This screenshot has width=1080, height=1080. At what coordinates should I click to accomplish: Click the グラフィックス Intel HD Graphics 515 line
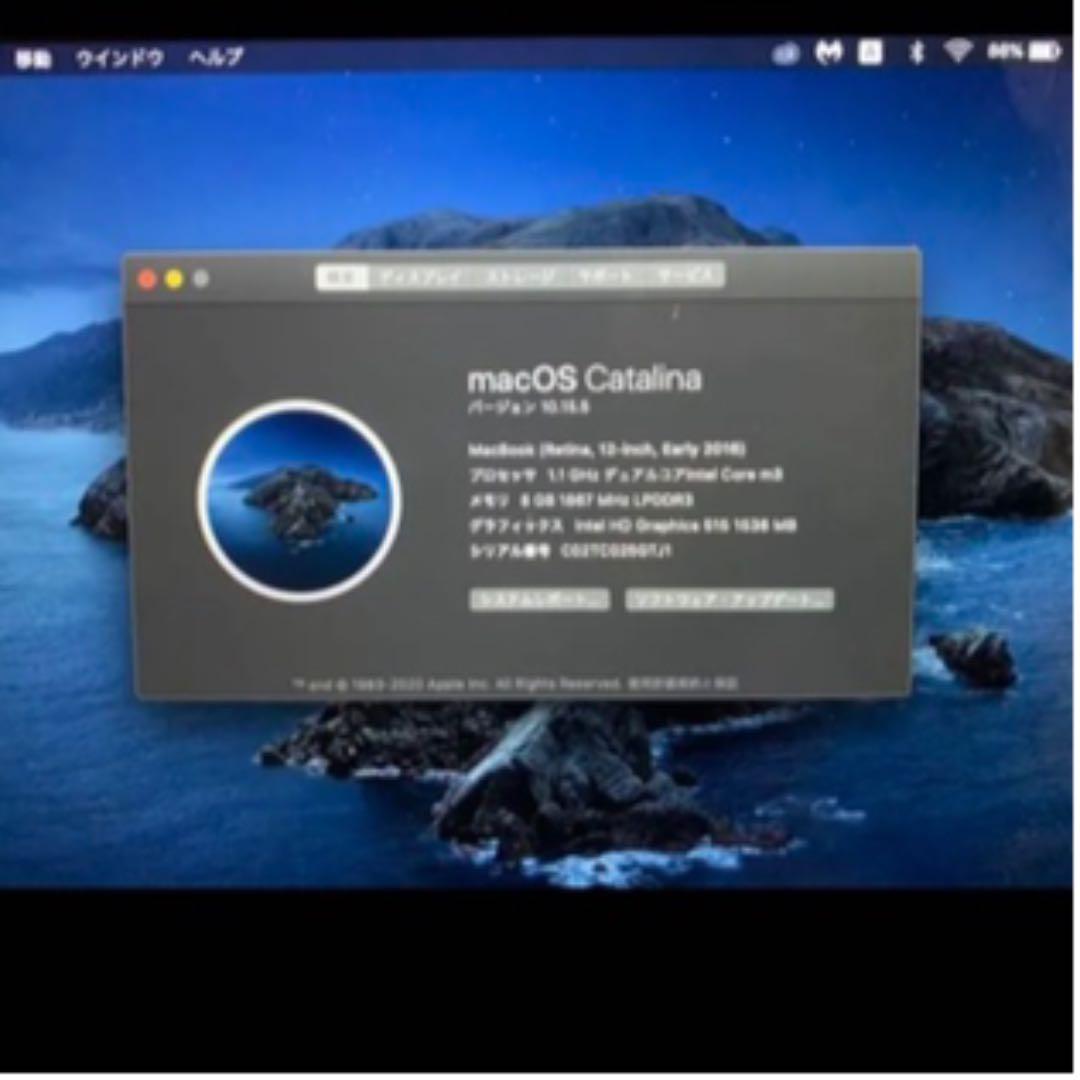tap(632, 526)
